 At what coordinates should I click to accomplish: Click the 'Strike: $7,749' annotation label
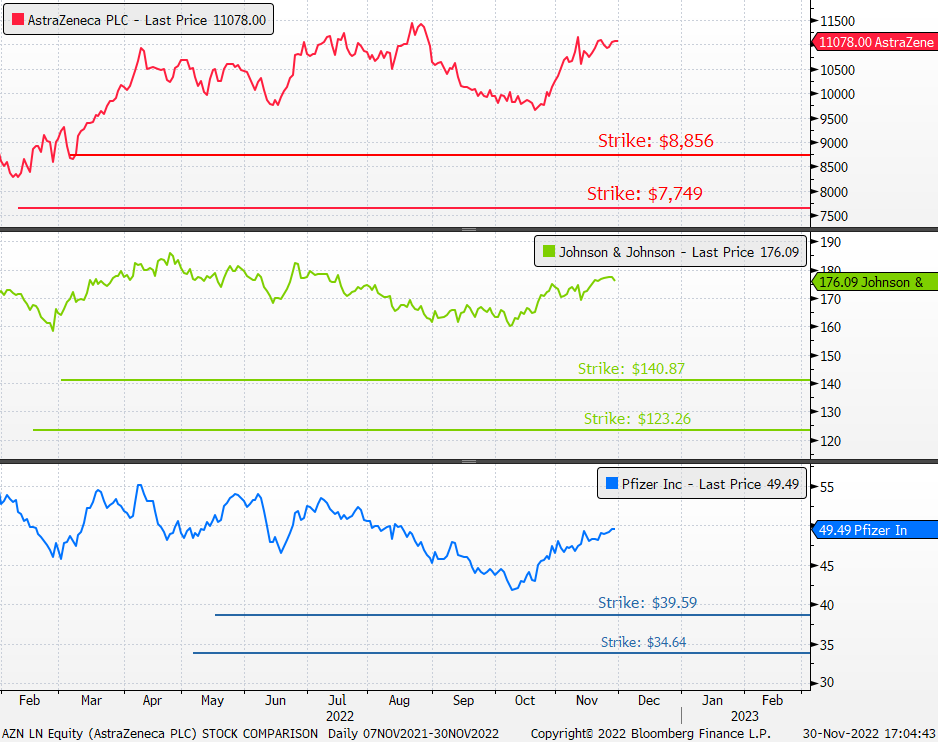644,193
